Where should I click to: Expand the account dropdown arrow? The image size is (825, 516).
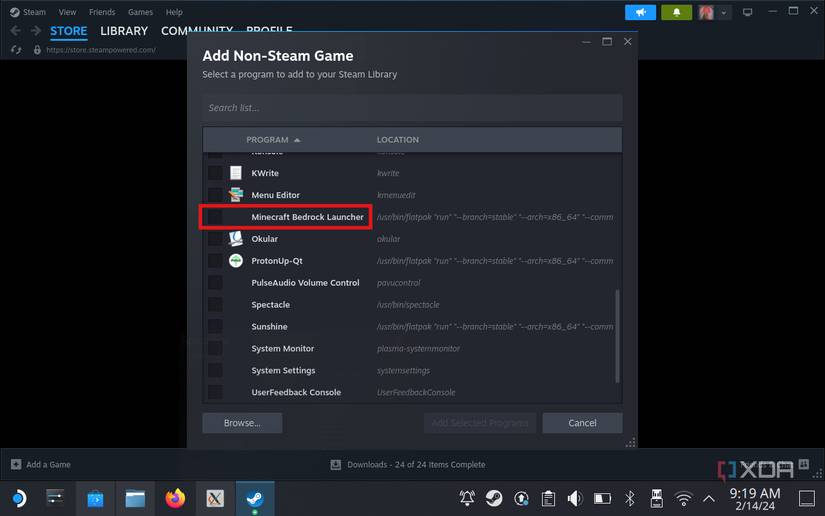[724, 13]
